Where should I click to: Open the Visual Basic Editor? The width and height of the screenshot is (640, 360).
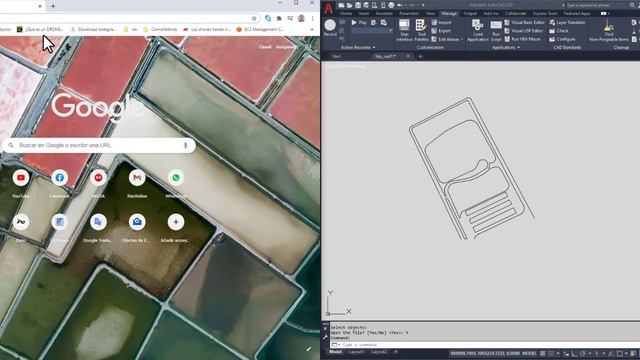524,22
